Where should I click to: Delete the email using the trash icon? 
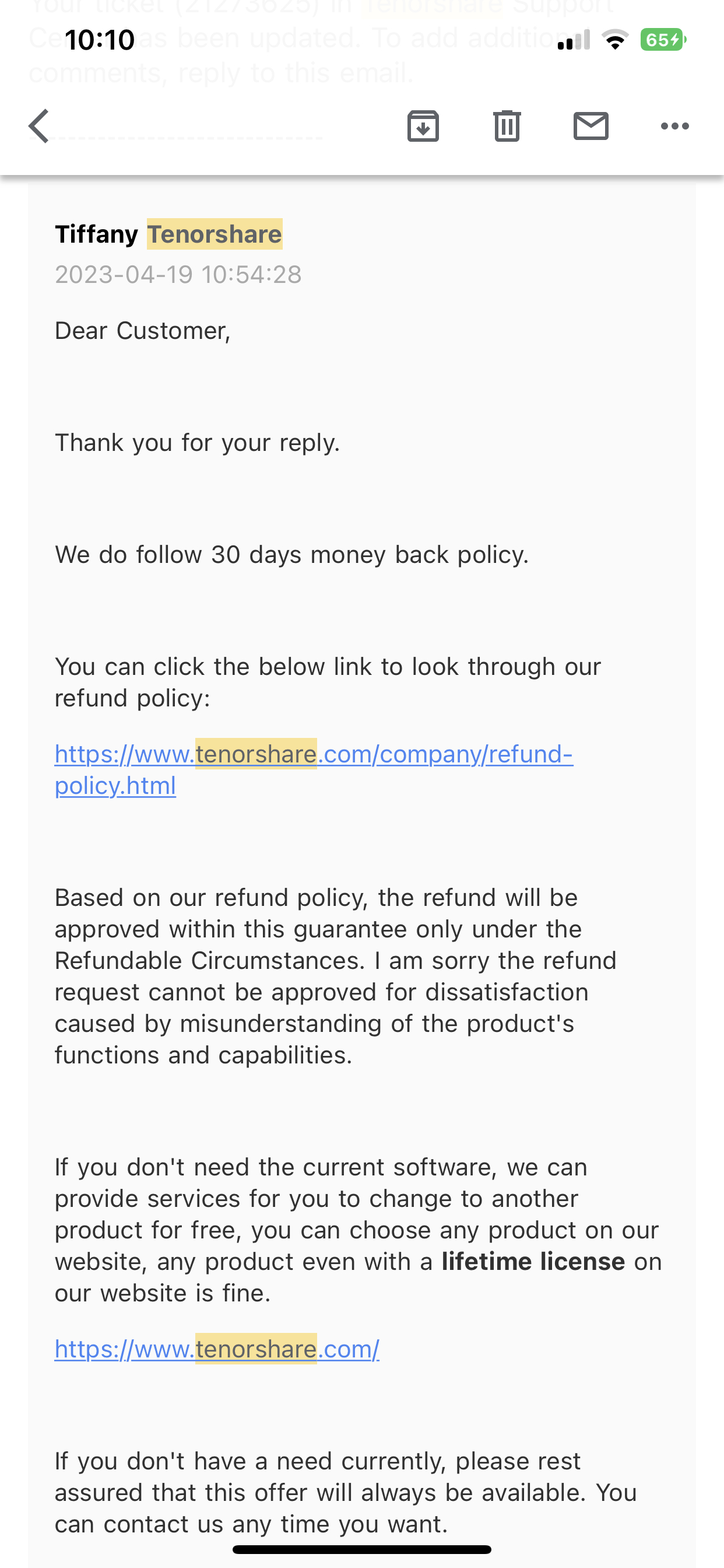(x=507, y=127)
